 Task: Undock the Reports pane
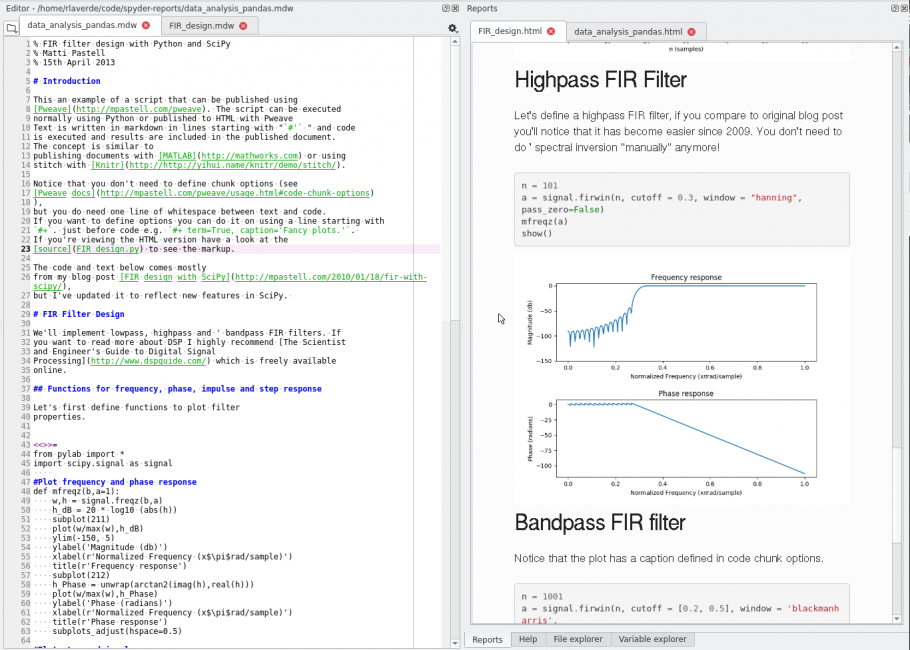coord(895,8)
